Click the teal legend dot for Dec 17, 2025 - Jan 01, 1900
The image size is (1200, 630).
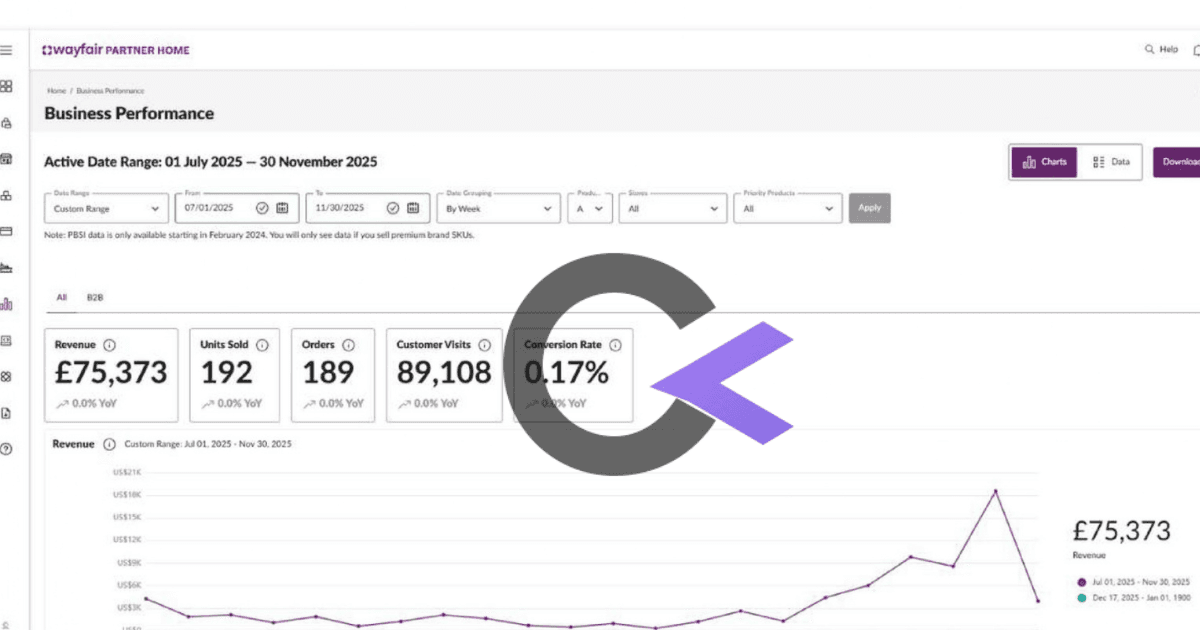(1081, 597)
